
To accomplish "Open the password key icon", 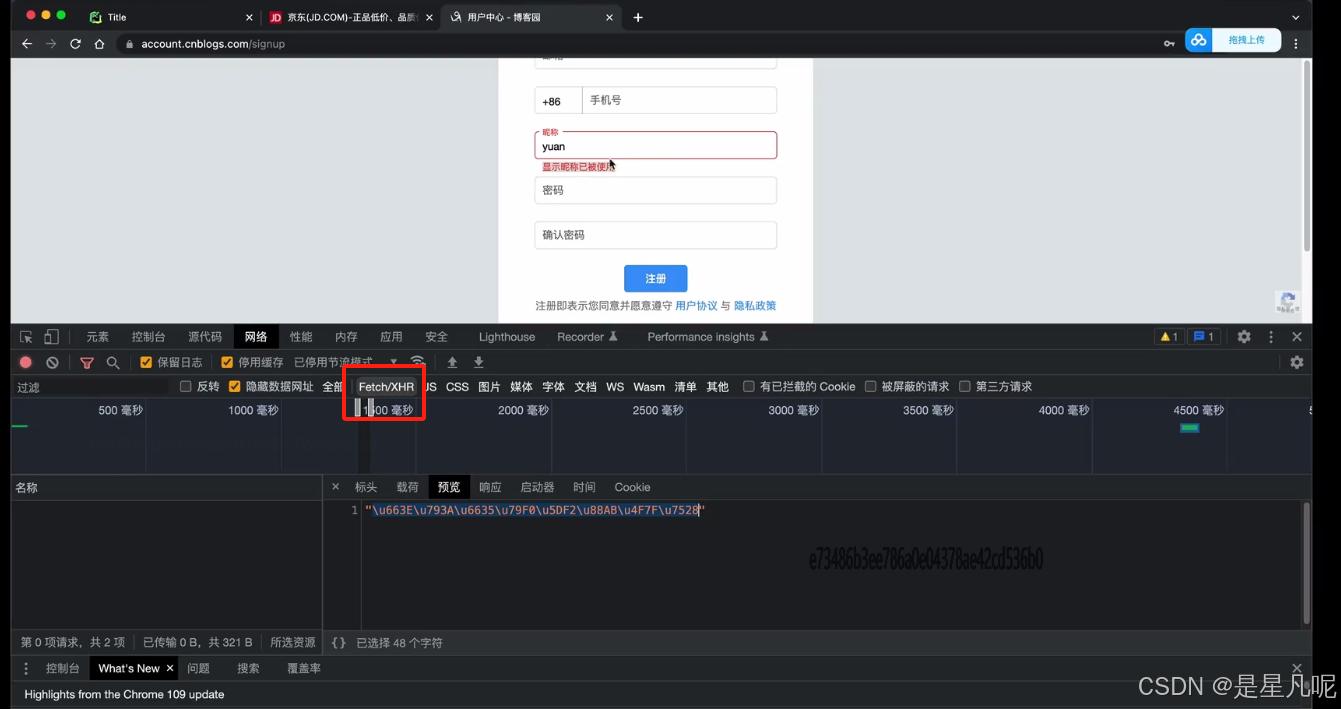I will tap(1169, 44).
